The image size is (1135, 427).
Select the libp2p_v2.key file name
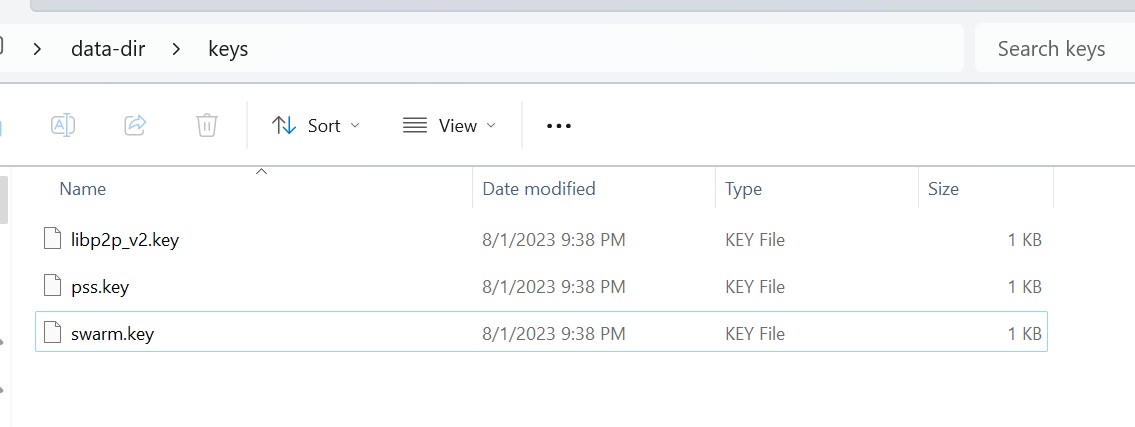125,240
